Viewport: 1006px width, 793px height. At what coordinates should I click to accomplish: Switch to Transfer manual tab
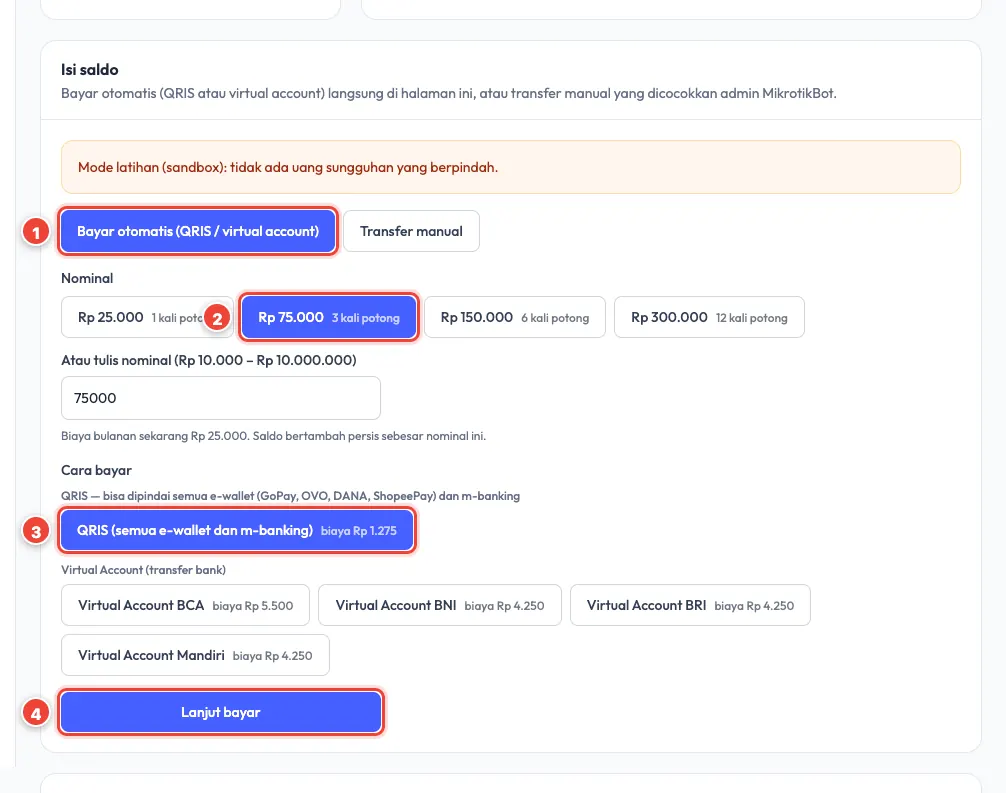pyautogui.click(x=411, y=231)
